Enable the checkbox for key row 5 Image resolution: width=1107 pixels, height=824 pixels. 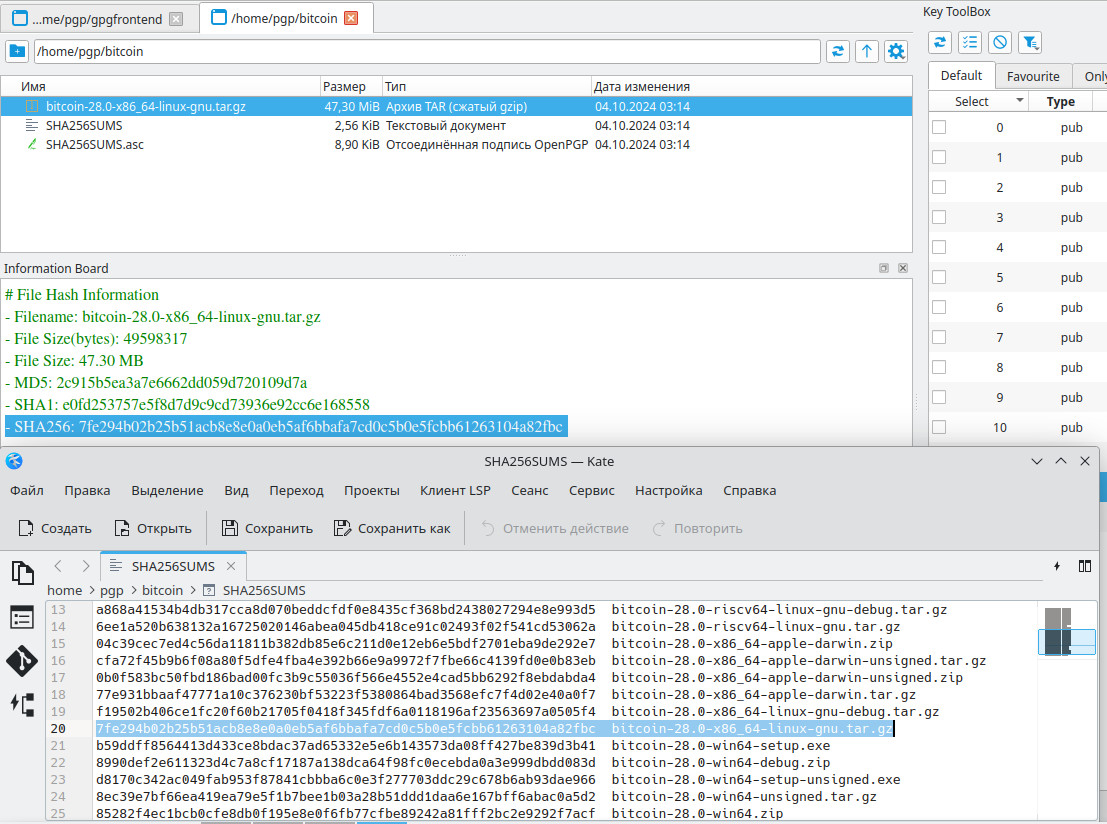point(939,277)
